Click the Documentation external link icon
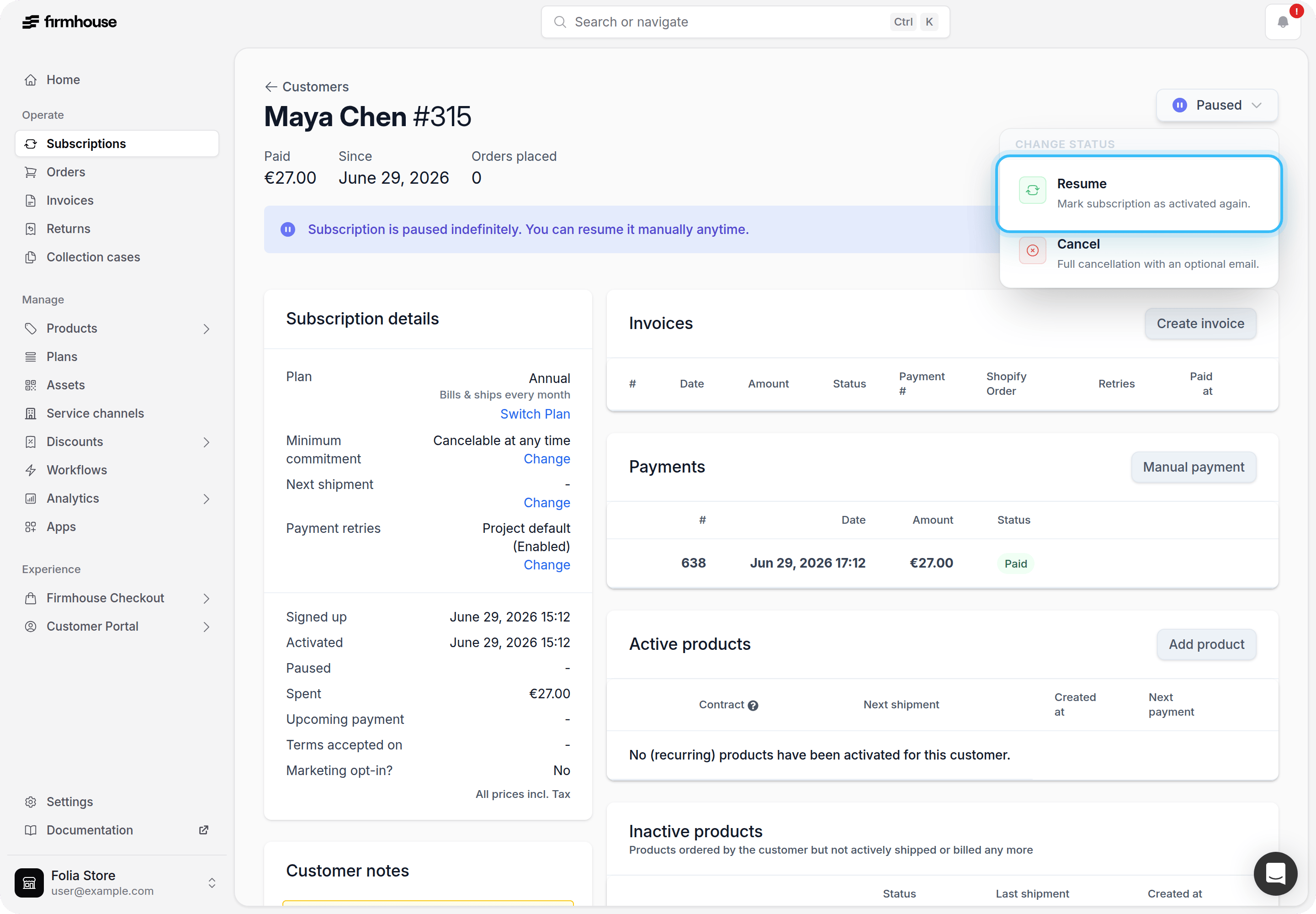Screen dimensions: 1316x914 coord(203,830)
